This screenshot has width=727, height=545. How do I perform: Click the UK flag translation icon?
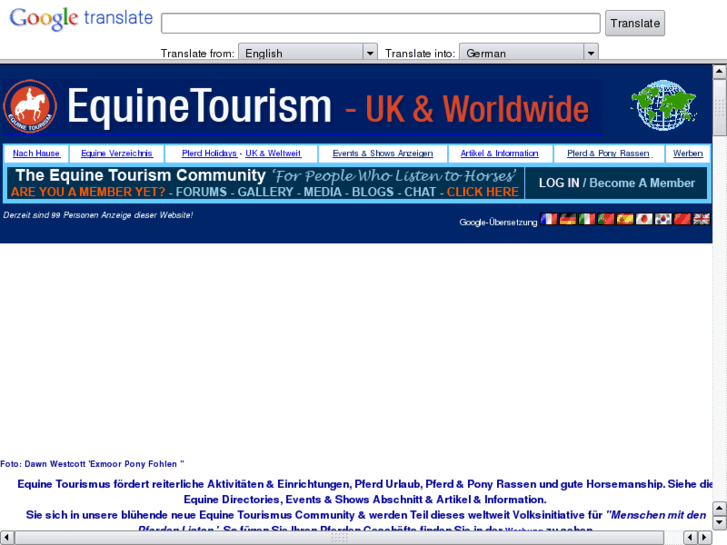click(701, 219)
